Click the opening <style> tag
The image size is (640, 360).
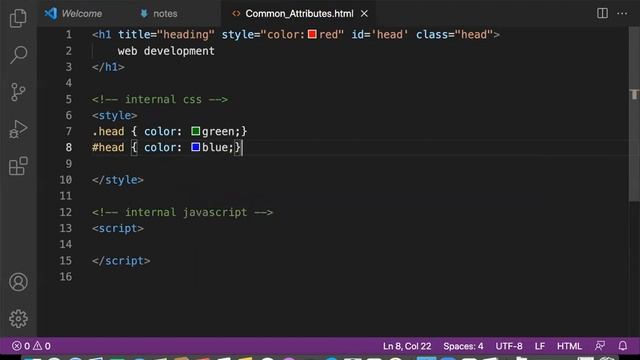click(115, 116)
